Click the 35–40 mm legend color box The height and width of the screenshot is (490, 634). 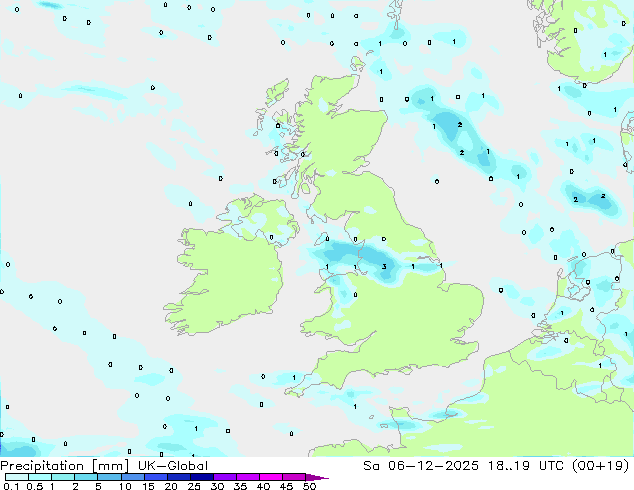point(248,477)
